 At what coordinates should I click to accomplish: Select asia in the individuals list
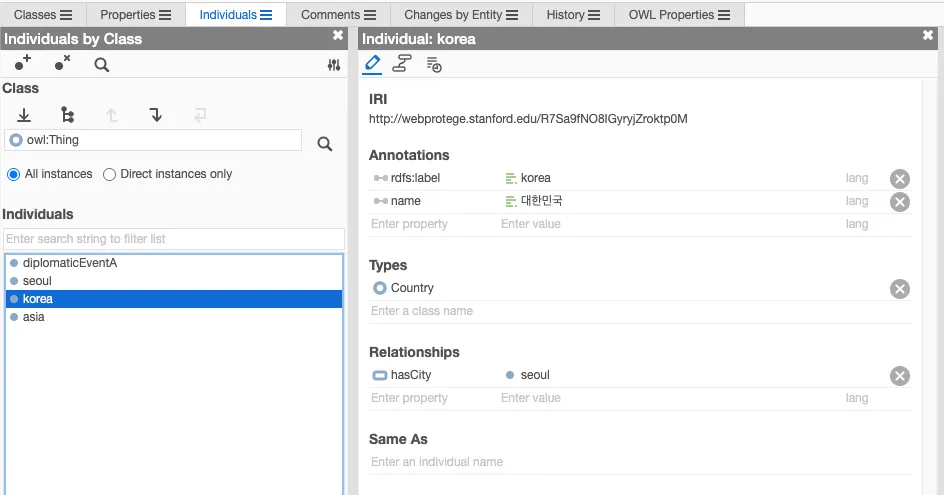174,317
